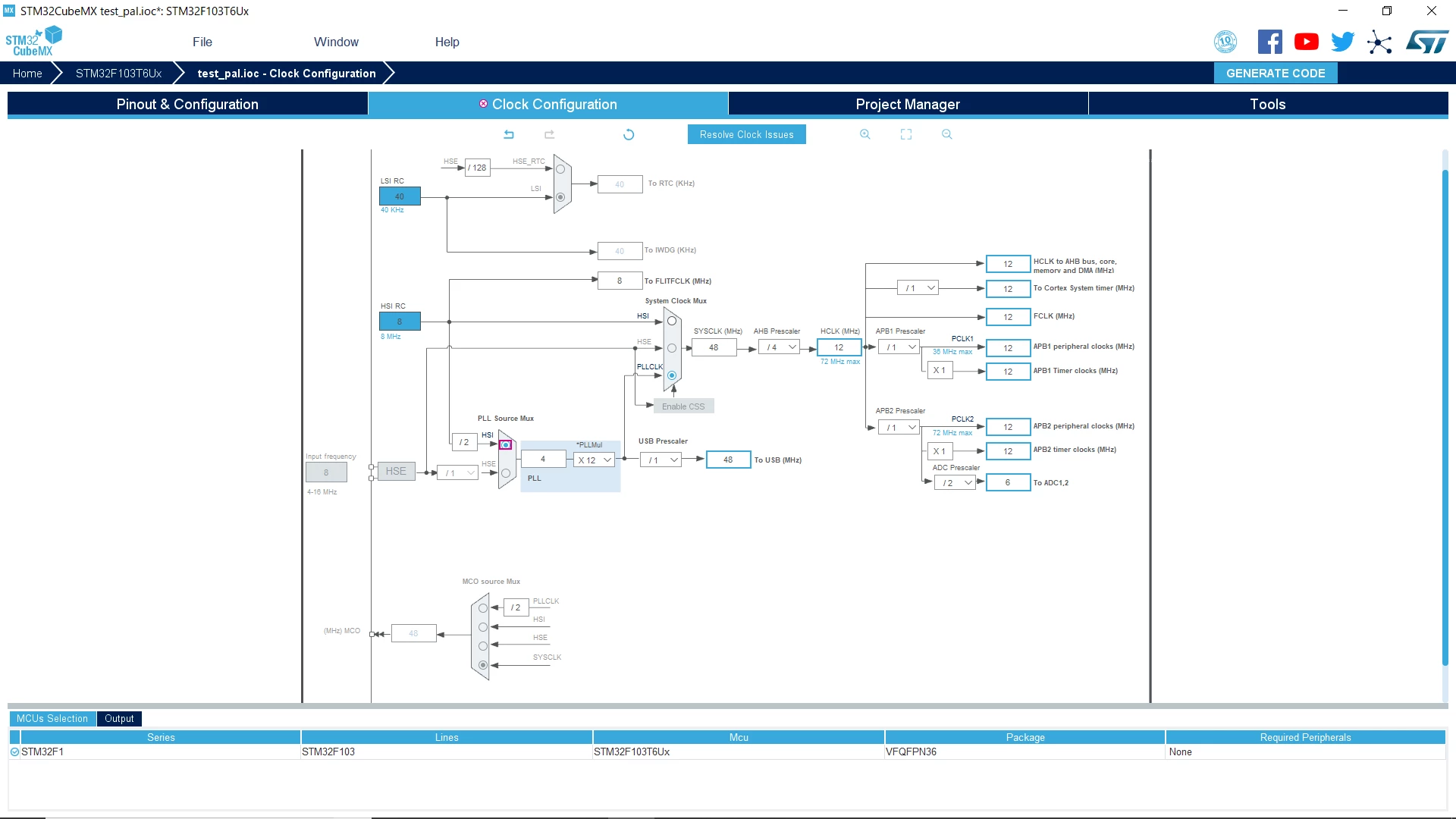Click the check icon beside STM32F1 series row
This screenshot has height=819, width=1456.
[14, 752]
